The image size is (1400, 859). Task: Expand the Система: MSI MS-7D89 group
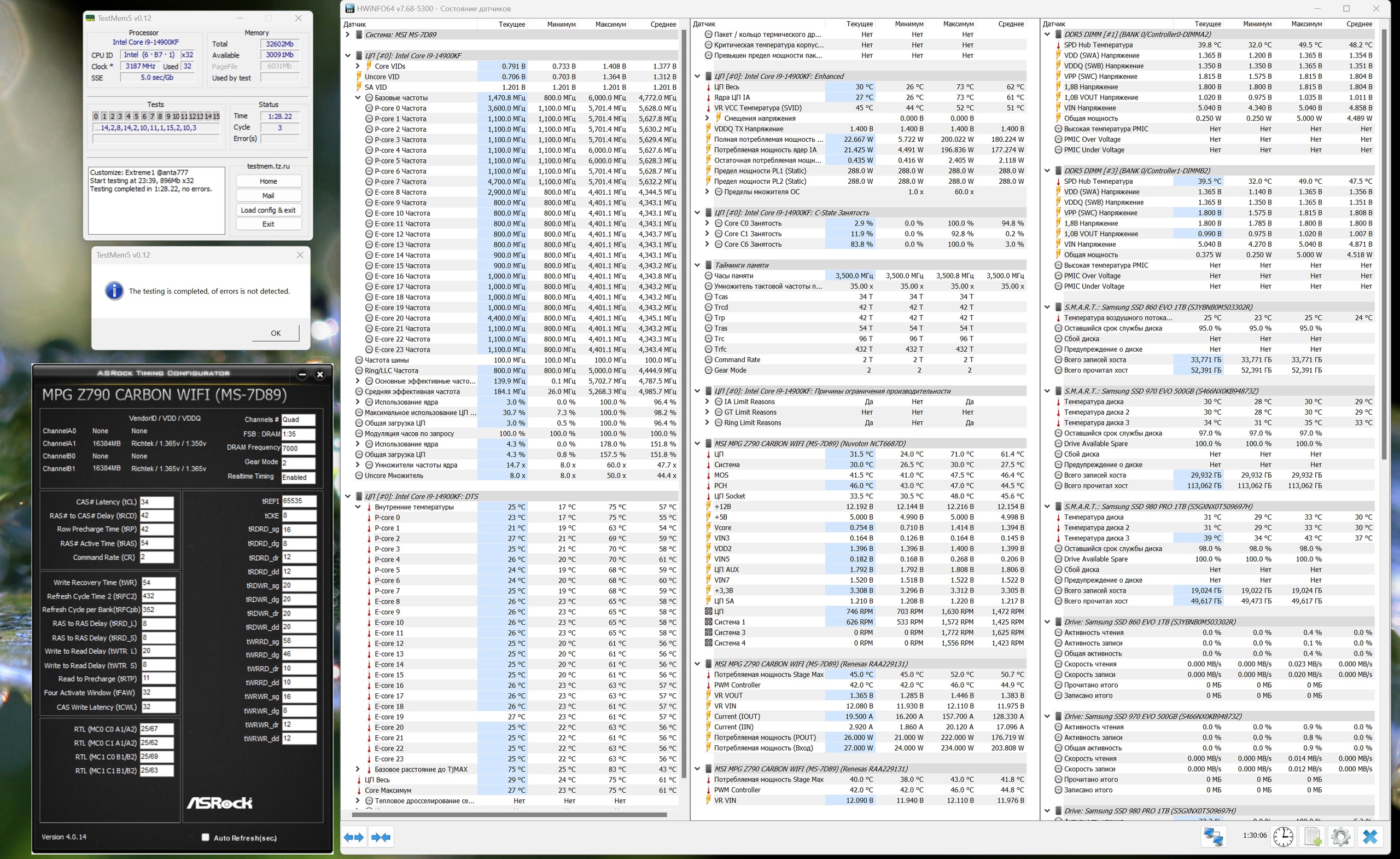coord(348,34)
